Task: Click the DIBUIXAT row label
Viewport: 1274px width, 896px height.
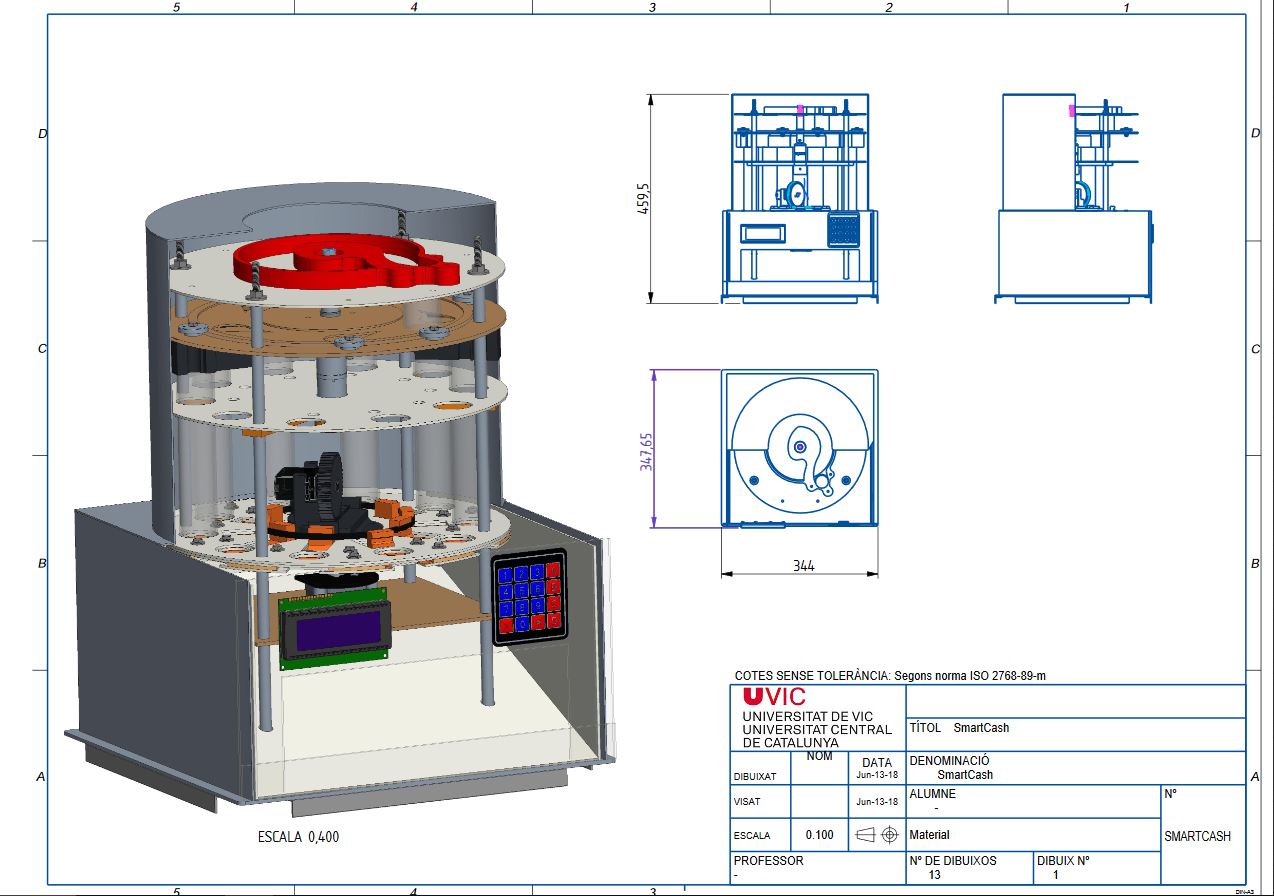Action: pos(755,776)
